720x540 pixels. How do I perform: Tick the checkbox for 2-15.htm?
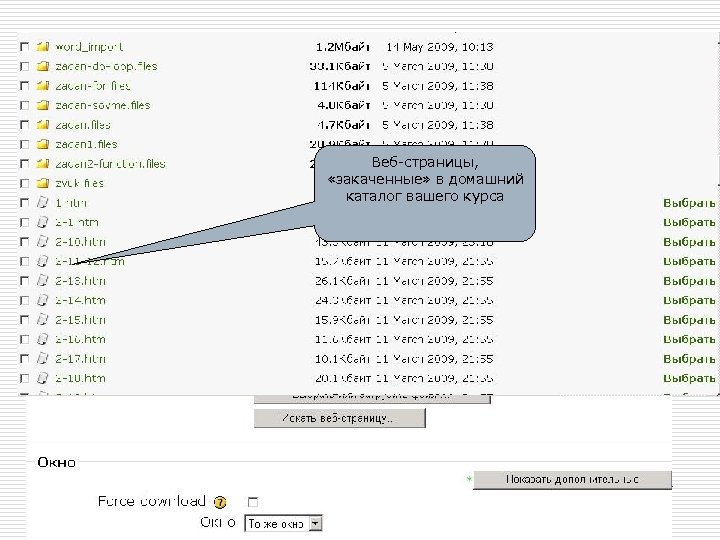[x=25, y=320]
